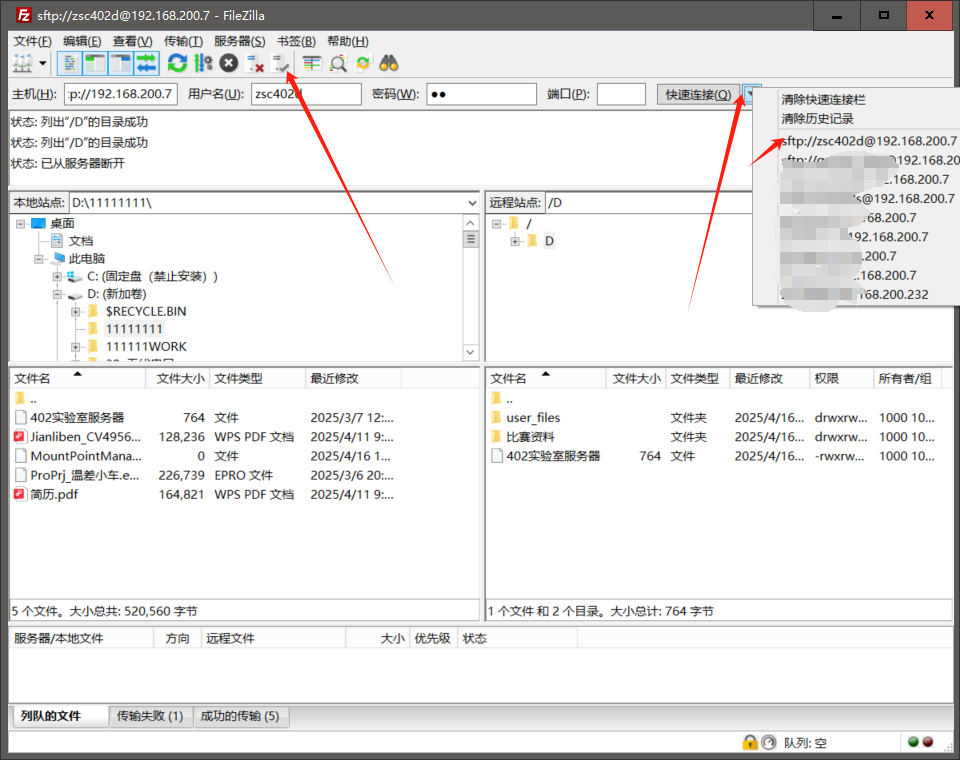960x760 pixels.
Task: Click the 端口 port field
Action: [x=621, y=94]
